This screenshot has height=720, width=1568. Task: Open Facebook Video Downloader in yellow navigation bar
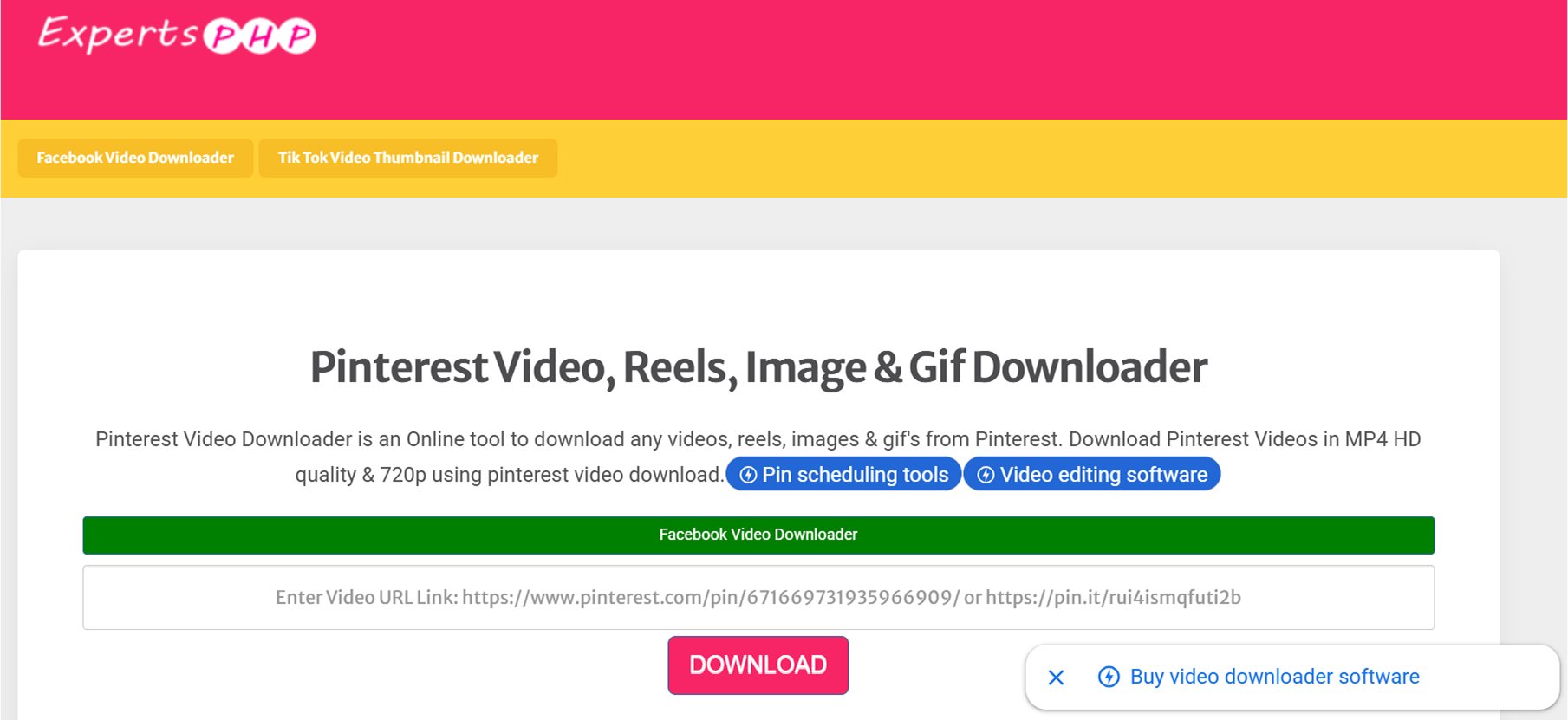[x=135, y=158]
